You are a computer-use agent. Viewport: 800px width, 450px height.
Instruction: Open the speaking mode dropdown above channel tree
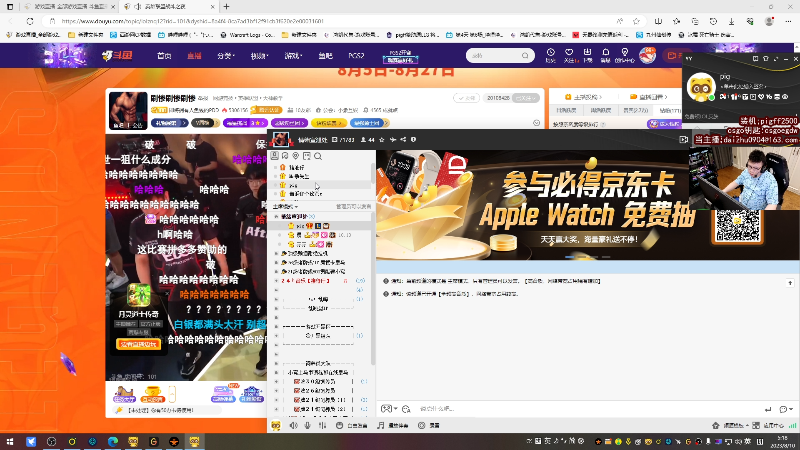tap(285, 207)
